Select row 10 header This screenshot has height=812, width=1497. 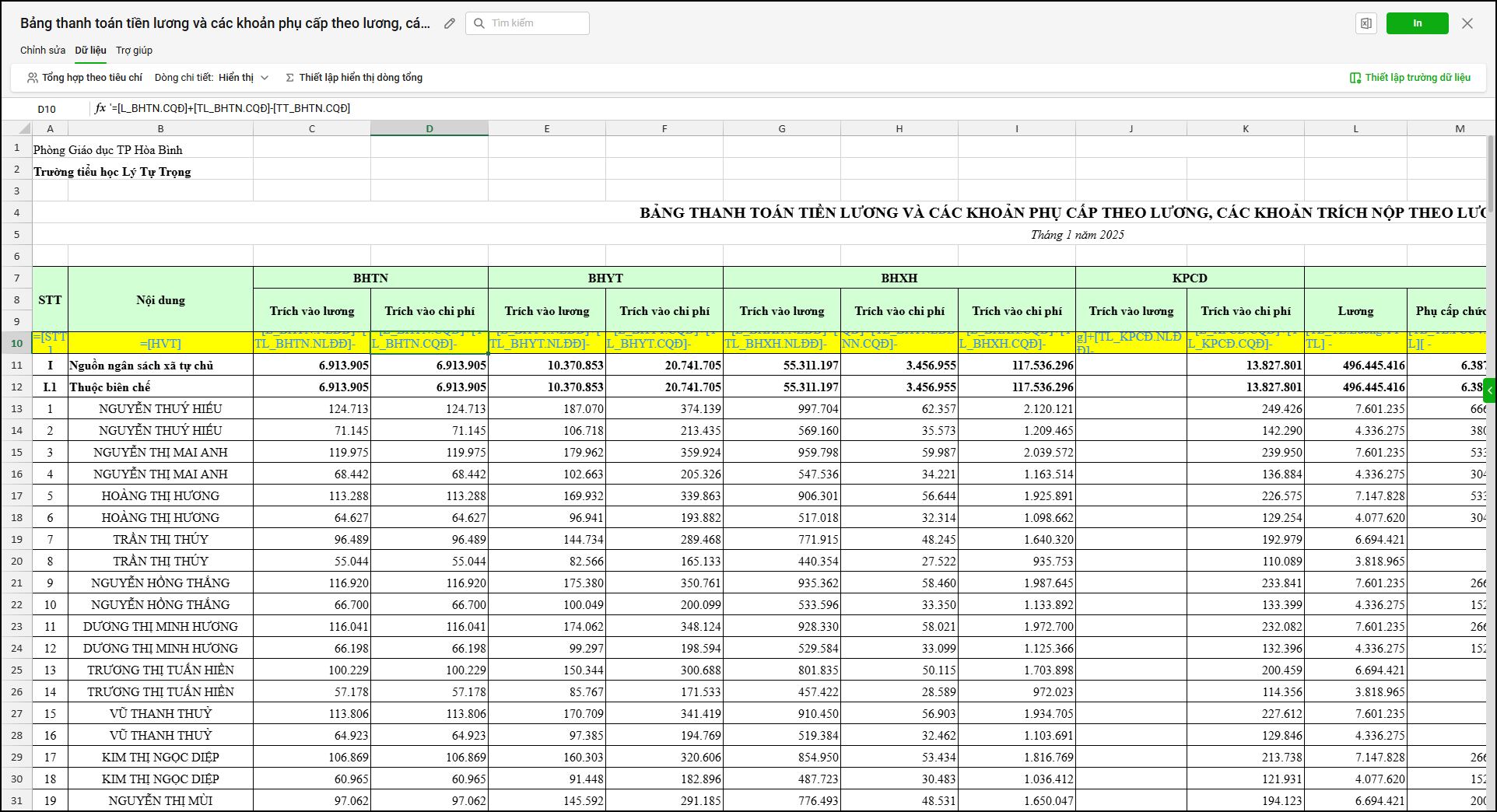pos(16,343)
